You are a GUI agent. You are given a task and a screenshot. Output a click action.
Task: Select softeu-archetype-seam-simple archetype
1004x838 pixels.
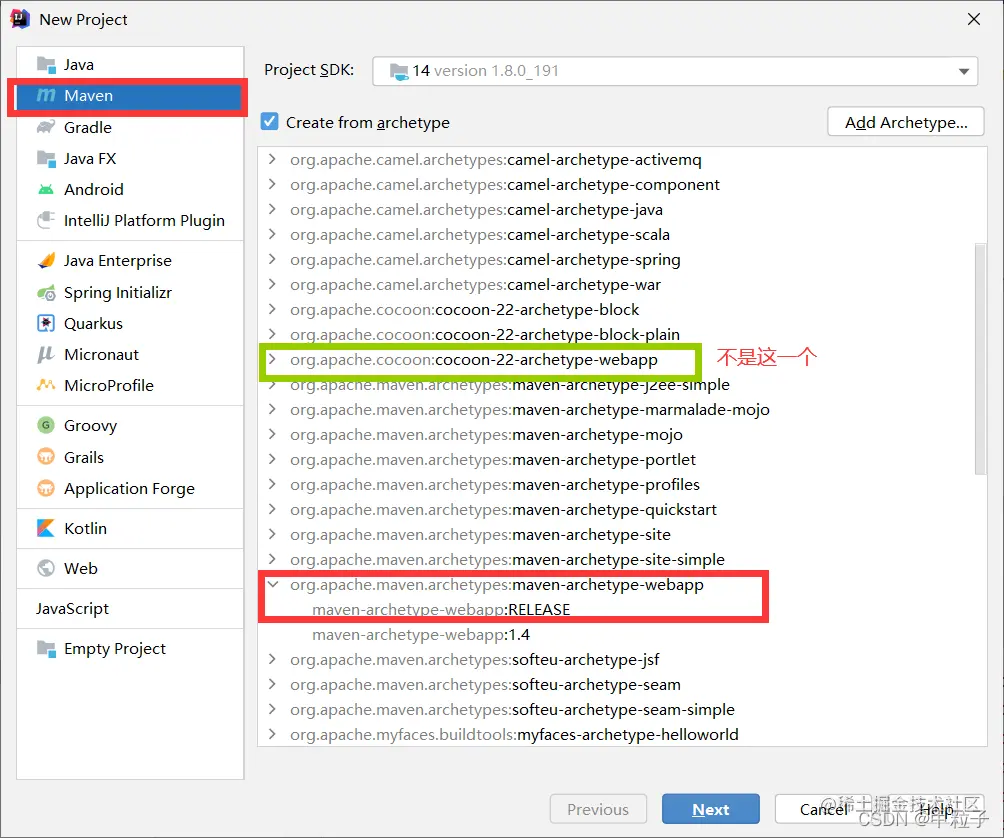click(x=512, y=709)
